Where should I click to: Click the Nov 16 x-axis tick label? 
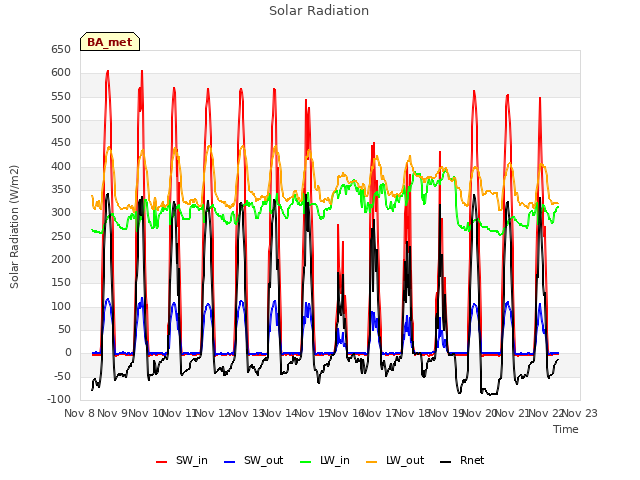(x=346, y=413)
